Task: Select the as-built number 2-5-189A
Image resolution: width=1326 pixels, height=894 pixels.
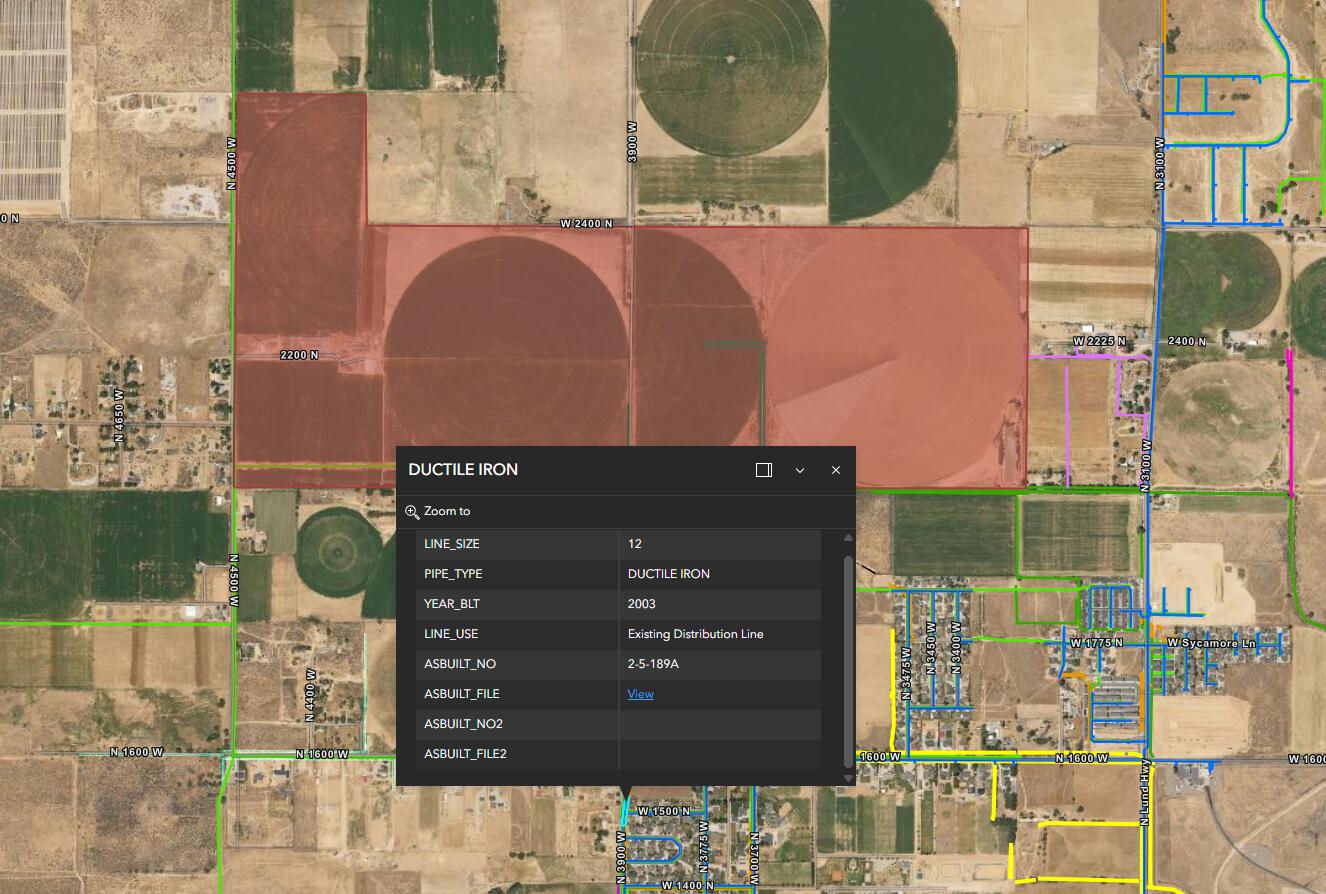Action: 654,664
